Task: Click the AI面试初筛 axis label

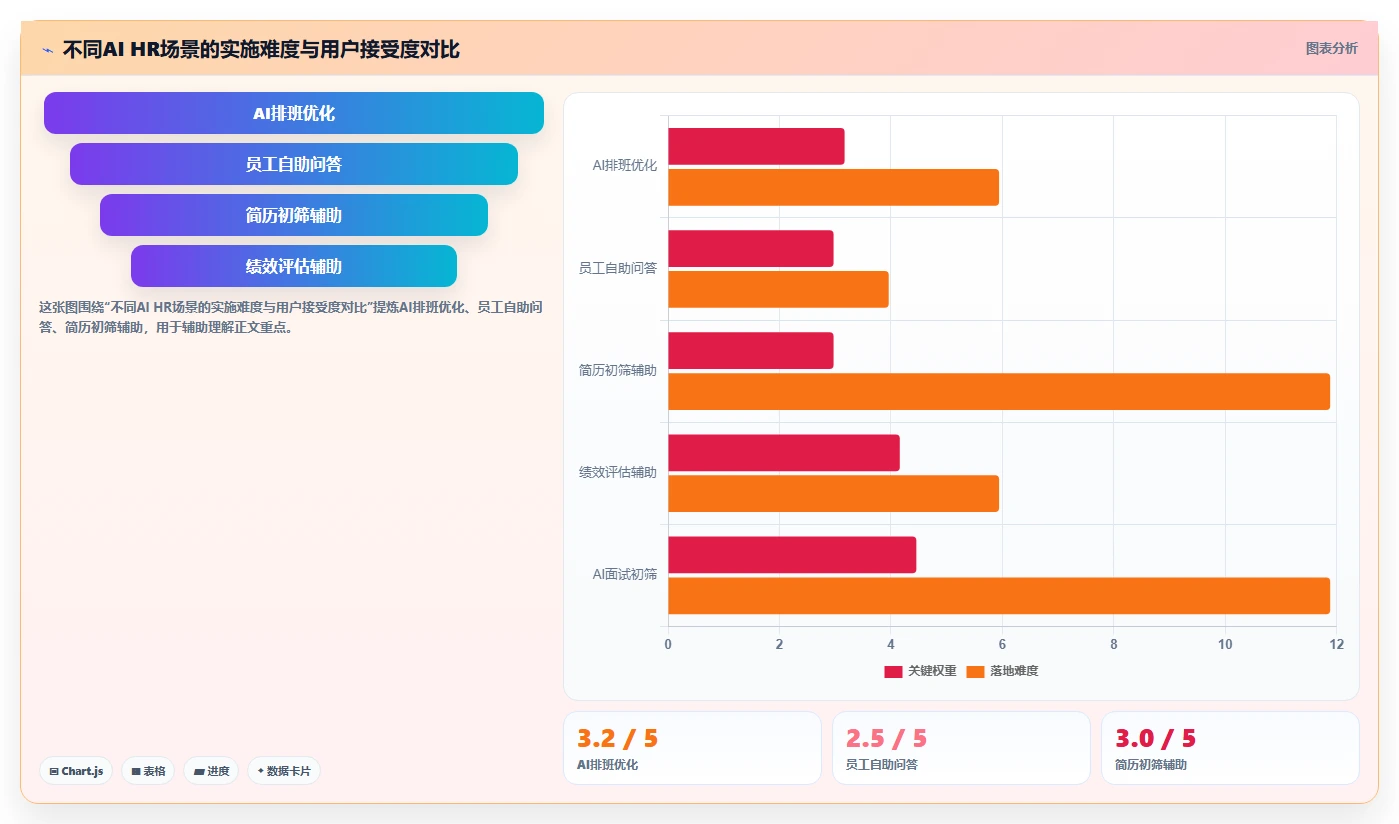Action: pyautogui.click(x=625, y=574)
